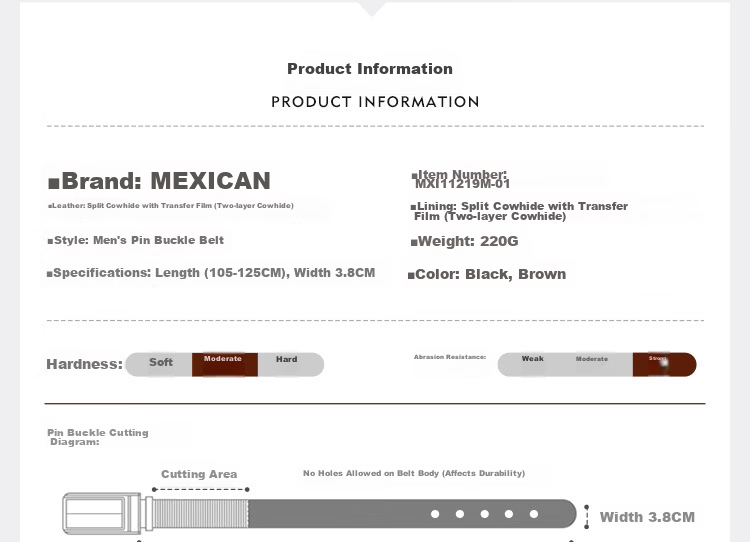Image resolution: width=750 pixels, height=542 pixels.
Task: Click the 'Hard' hardness segment
Action: (291, 365)
